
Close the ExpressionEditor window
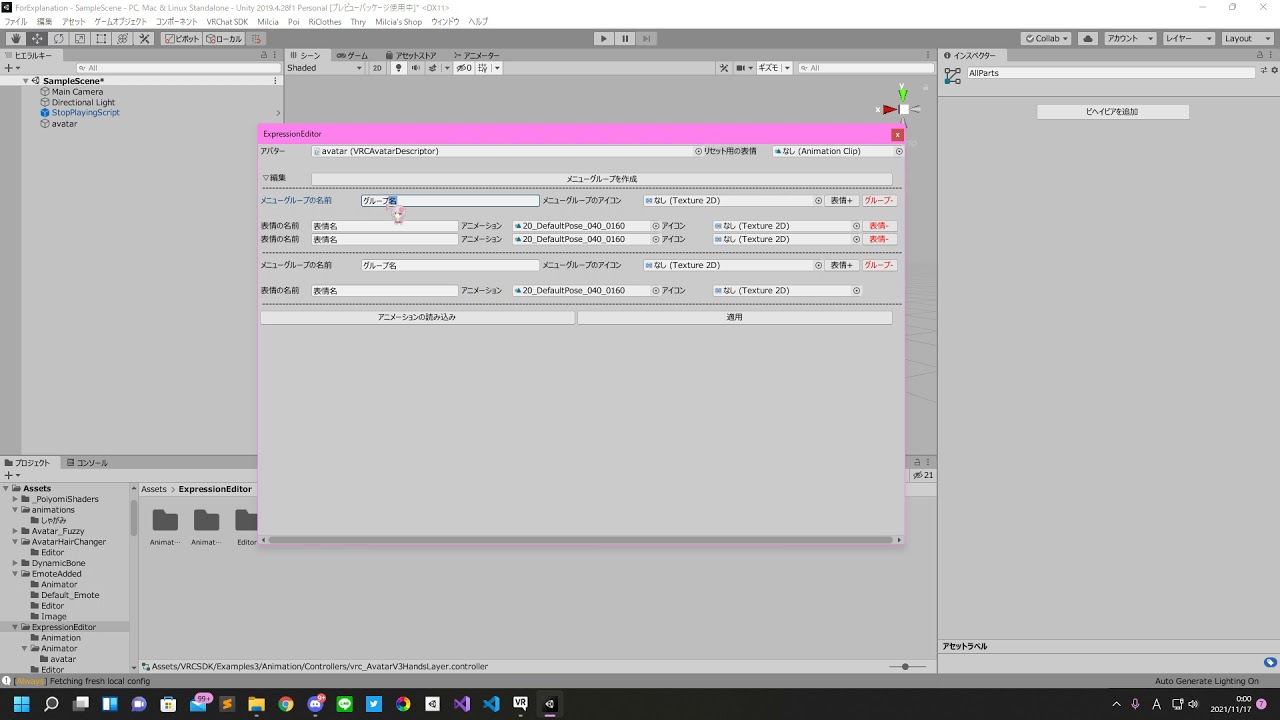[897, 134]
